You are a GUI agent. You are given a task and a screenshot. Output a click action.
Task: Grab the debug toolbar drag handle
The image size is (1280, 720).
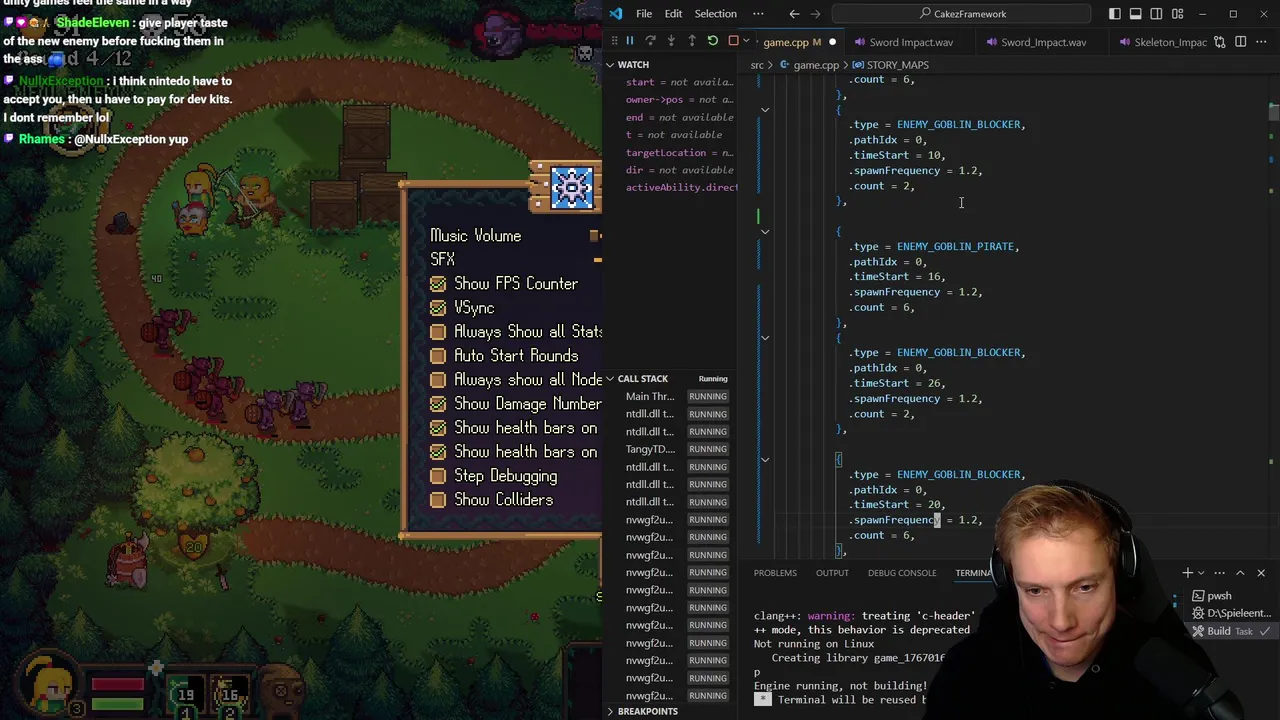point(614,41)
